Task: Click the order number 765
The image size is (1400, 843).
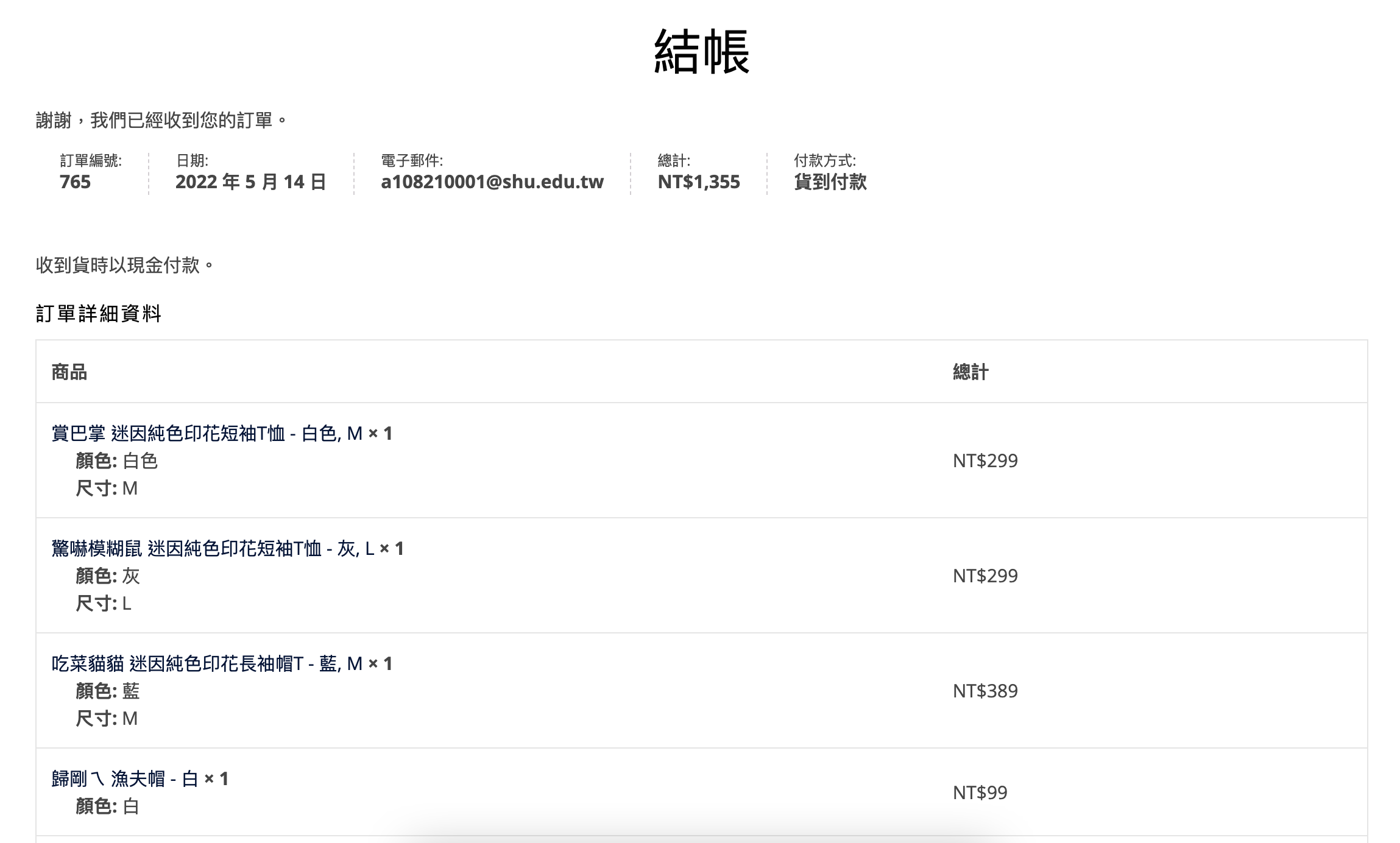Action: [x=75, y=182]
